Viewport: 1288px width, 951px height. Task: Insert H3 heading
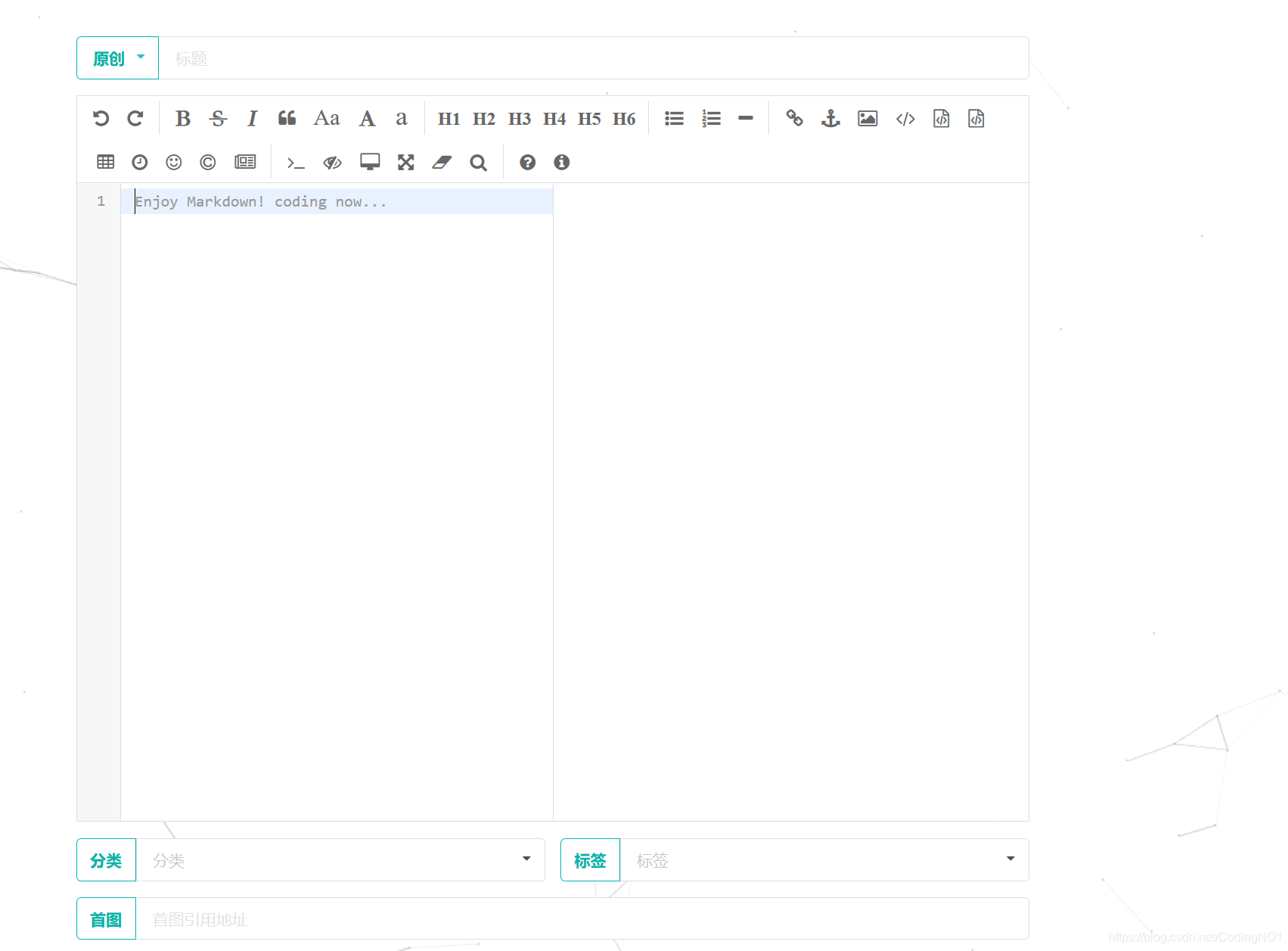pyautogui.click(x=520, y=119)
